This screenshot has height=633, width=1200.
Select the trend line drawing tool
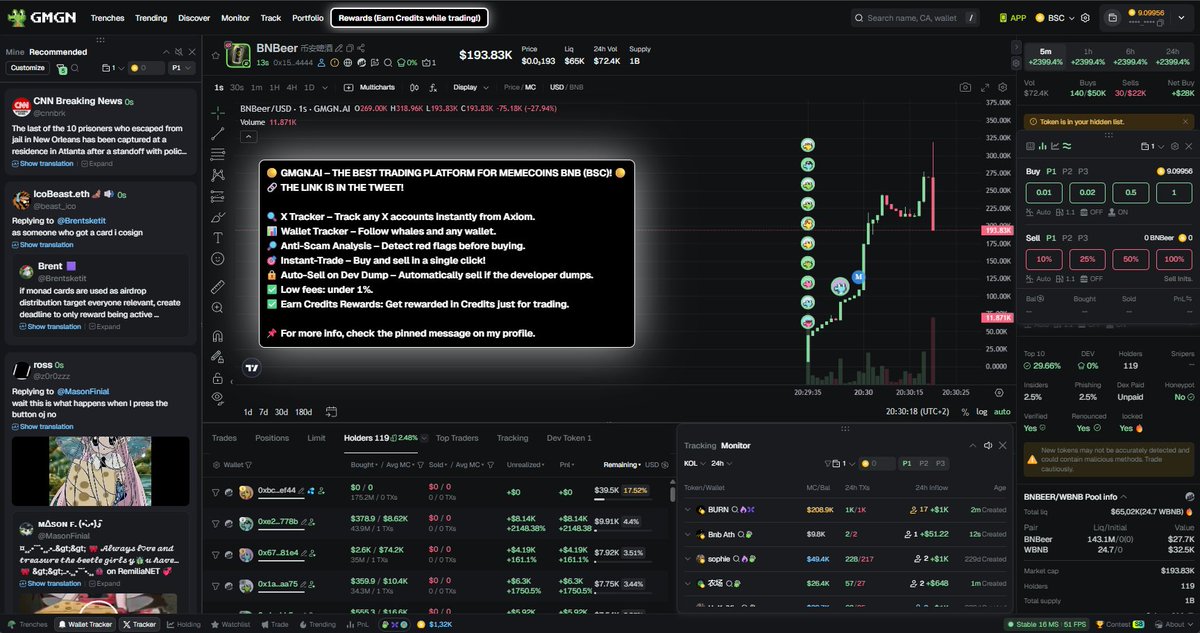pos(218,133)
